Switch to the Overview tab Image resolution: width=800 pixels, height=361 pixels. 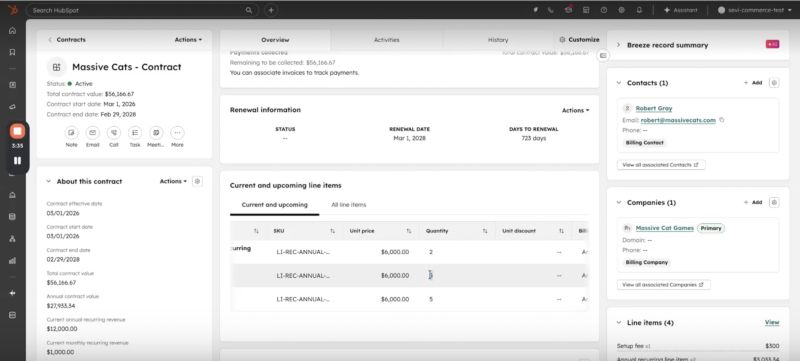click(275, 40)
